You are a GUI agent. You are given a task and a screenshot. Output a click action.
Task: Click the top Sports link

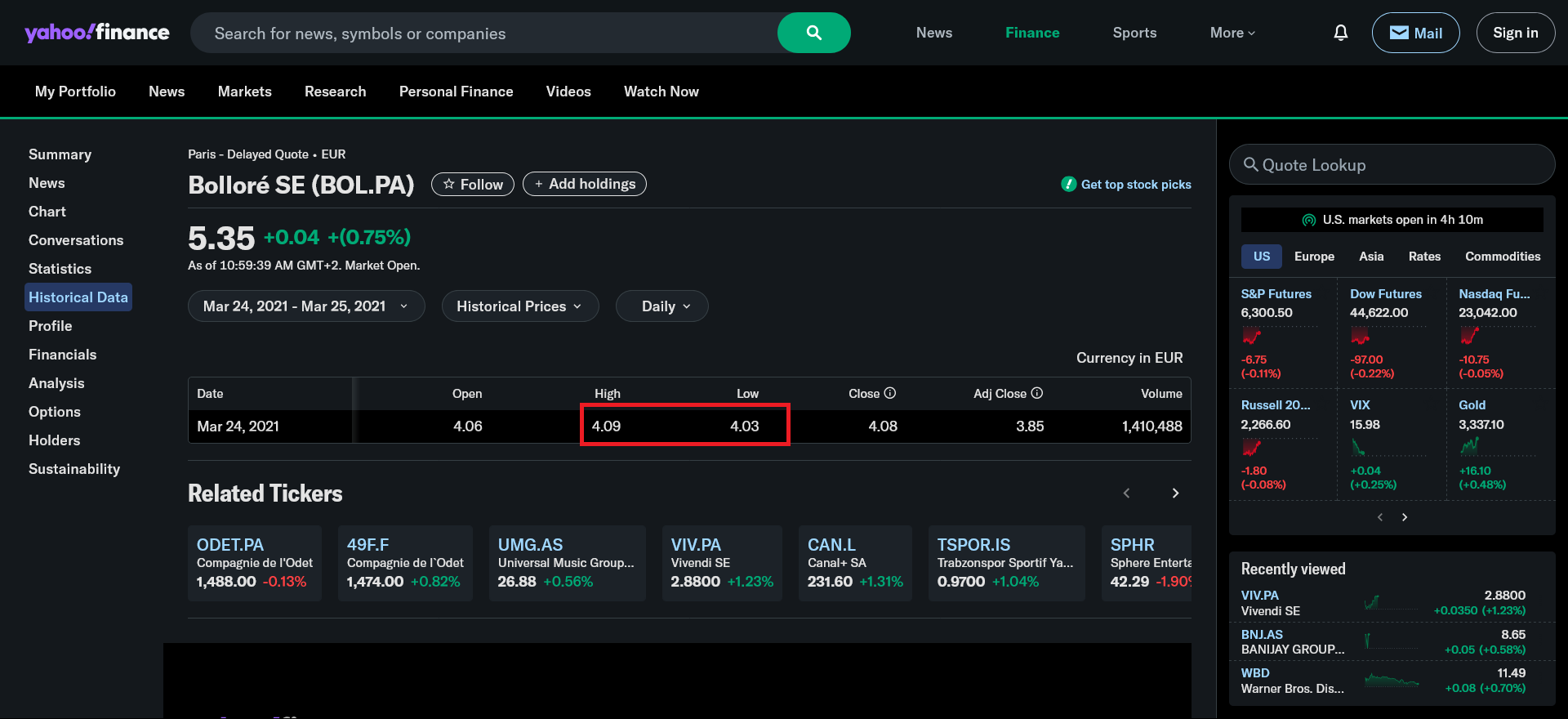[1134, 33]
